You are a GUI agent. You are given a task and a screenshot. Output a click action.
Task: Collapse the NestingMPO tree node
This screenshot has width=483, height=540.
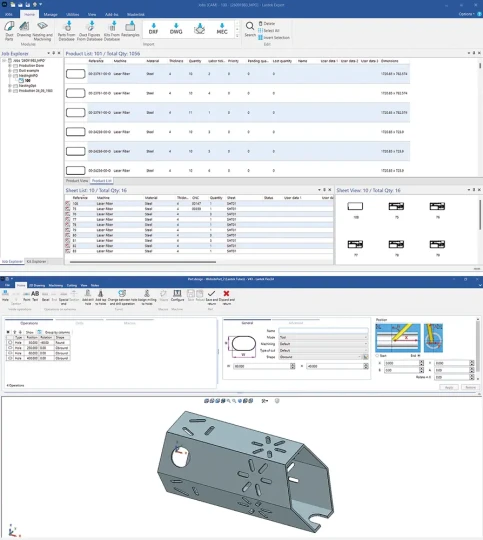(10, 75)
